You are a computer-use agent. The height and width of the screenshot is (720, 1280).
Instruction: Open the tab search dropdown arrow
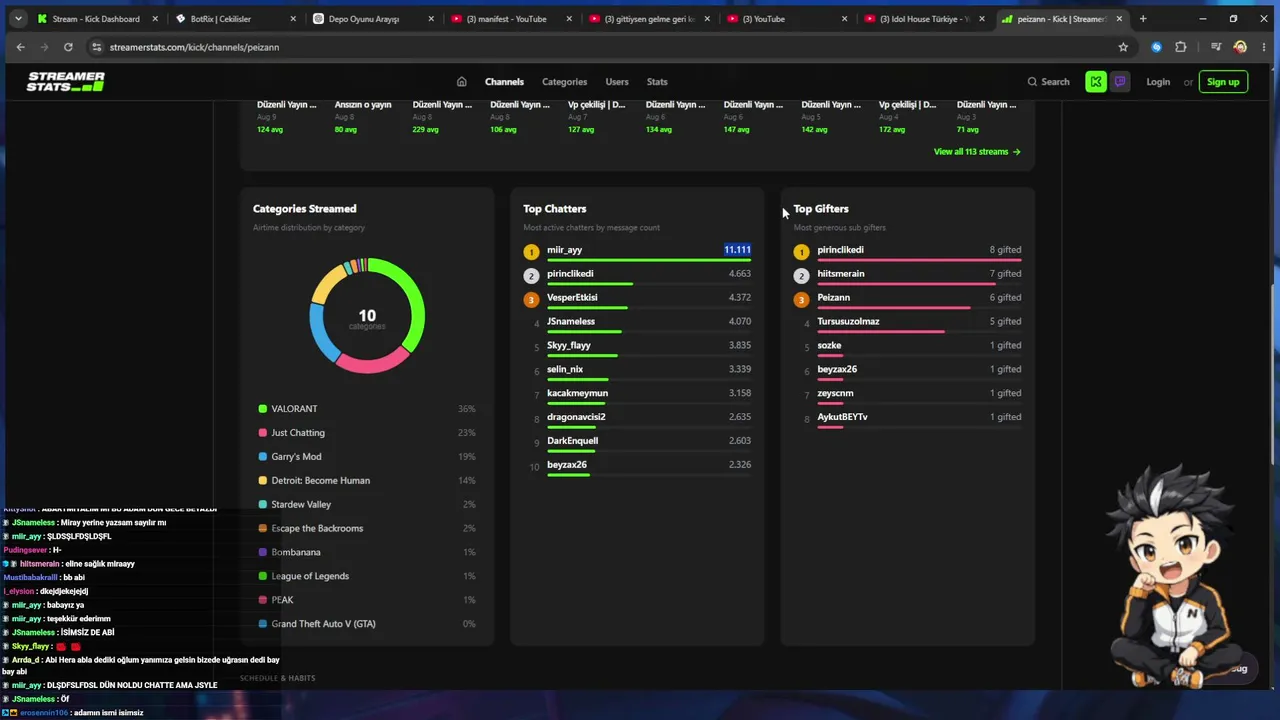[x=18, y=19]
